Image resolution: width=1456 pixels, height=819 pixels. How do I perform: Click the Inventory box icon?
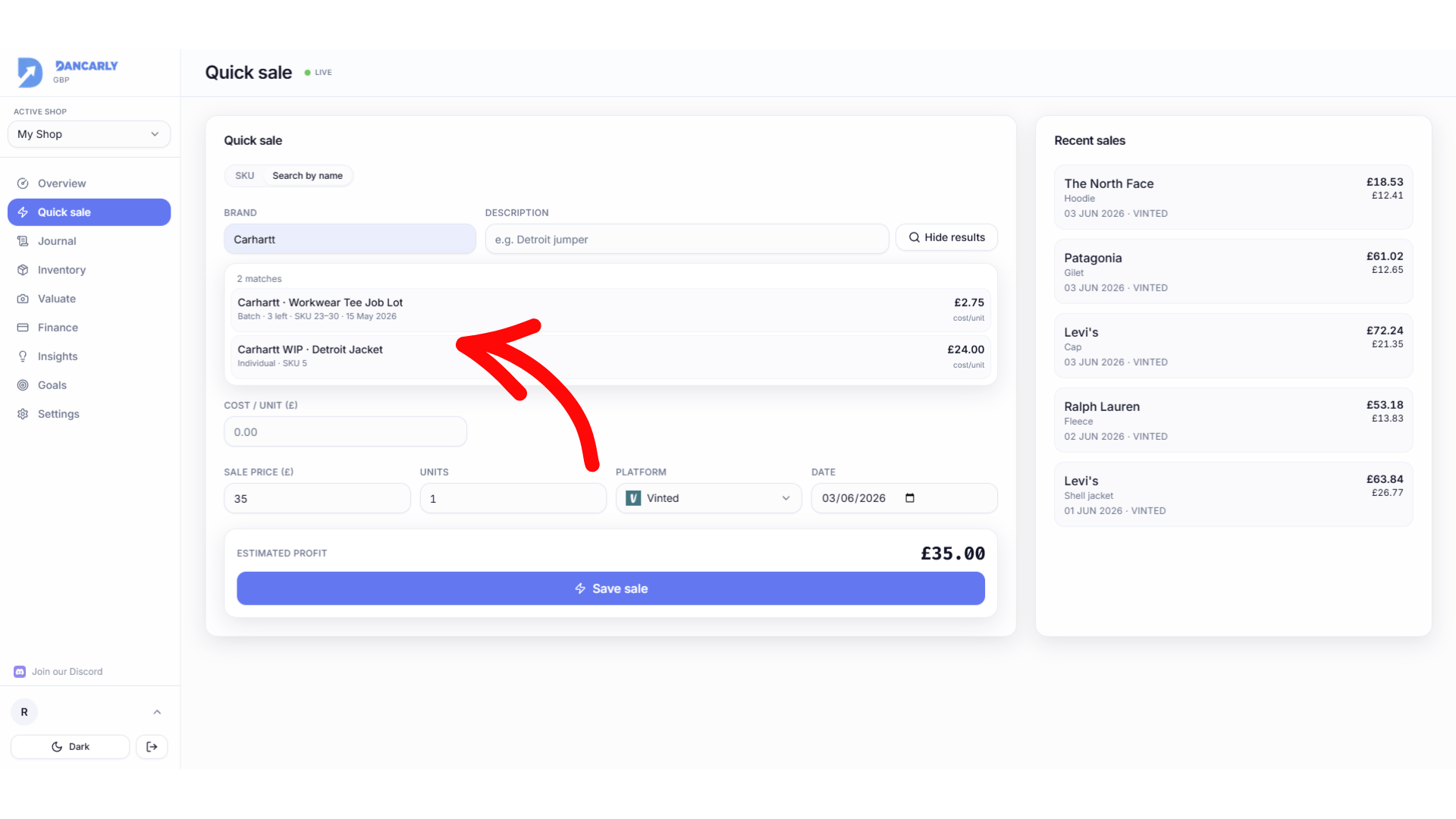[23, 270]
